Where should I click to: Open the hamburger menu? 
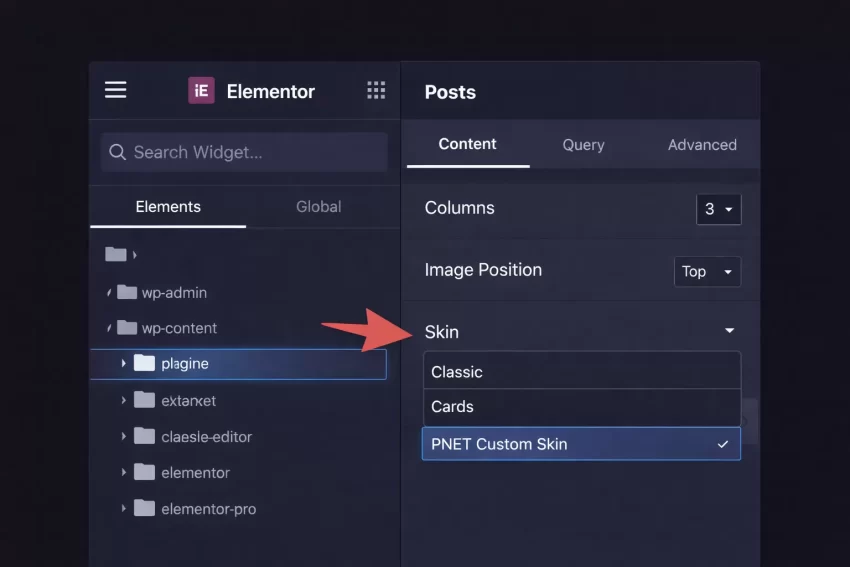[x=115, y=90]
